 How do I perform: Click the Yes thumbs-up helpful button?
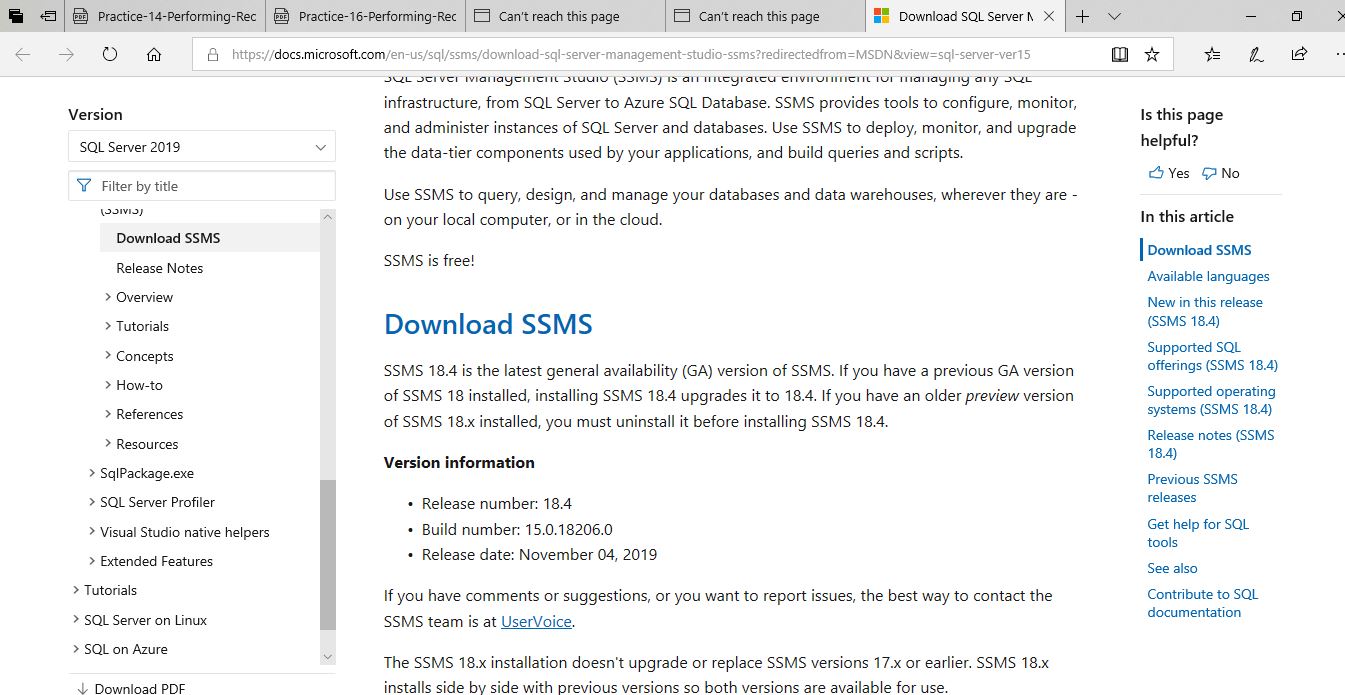(1169, 173)
